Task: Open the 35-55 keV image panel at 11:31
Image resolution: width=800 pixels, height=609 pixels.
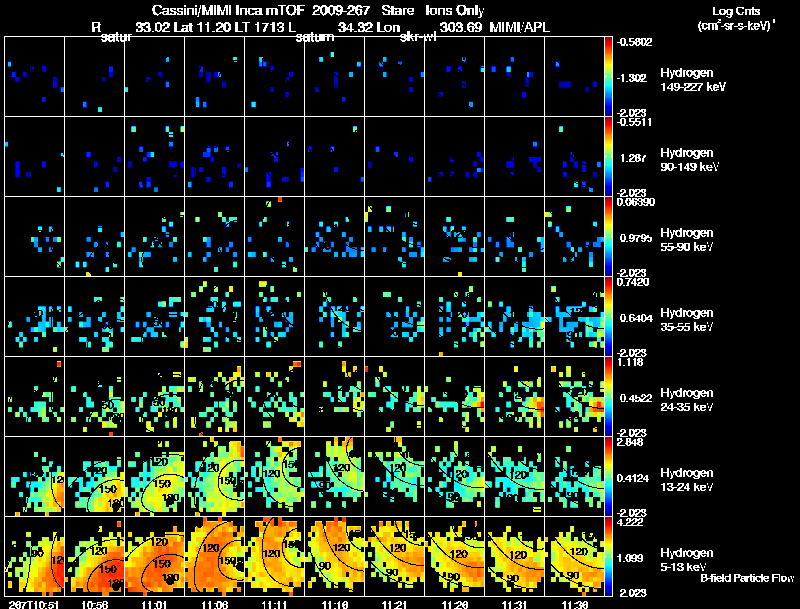Action: 514,317
